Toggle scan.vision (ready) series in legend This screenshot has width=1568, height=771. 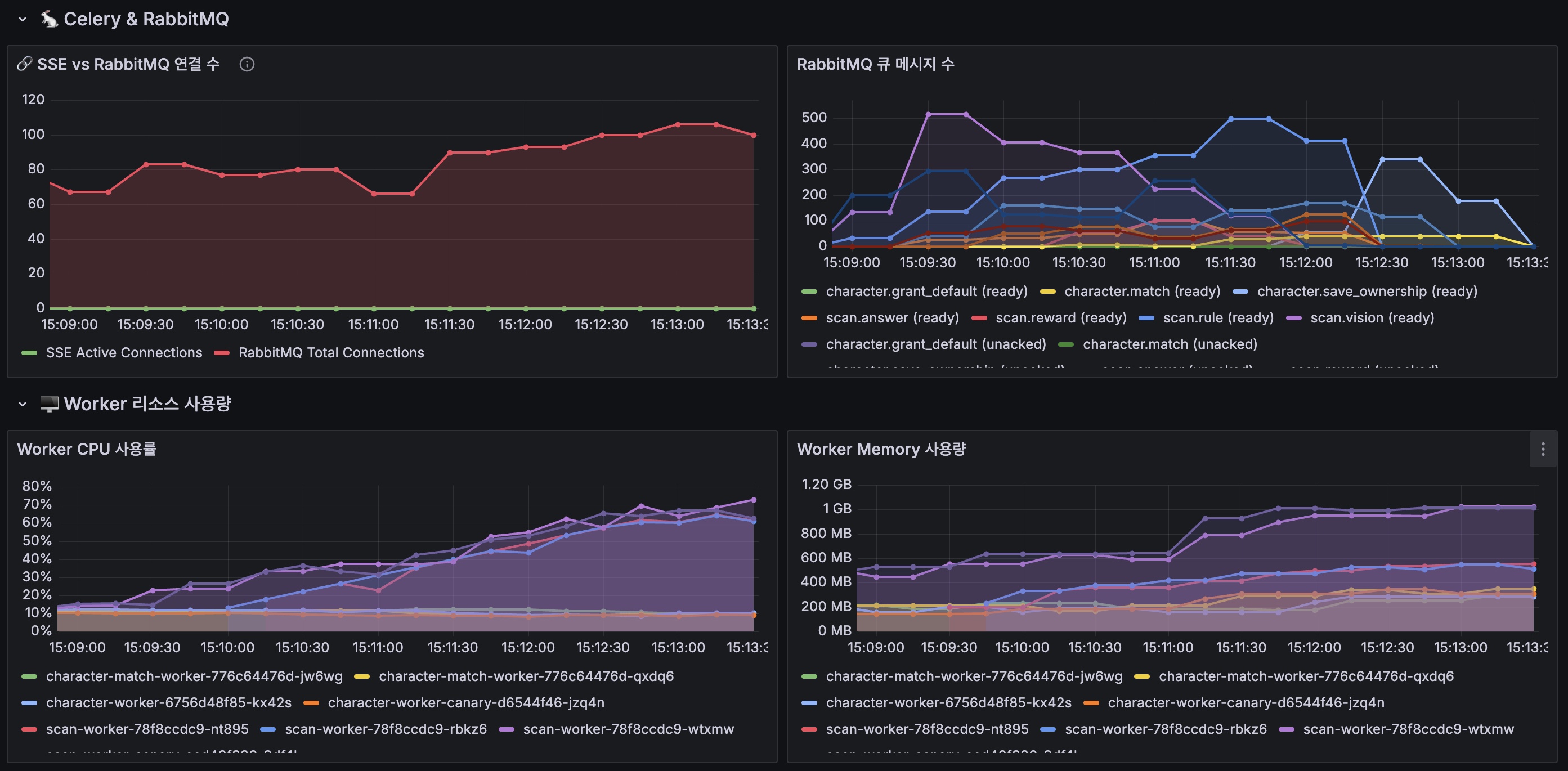1372,317
